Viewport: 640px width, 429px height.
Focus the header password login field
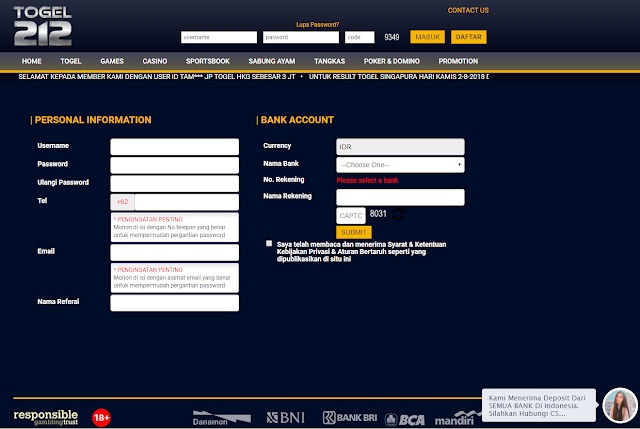tap(301, 37)
